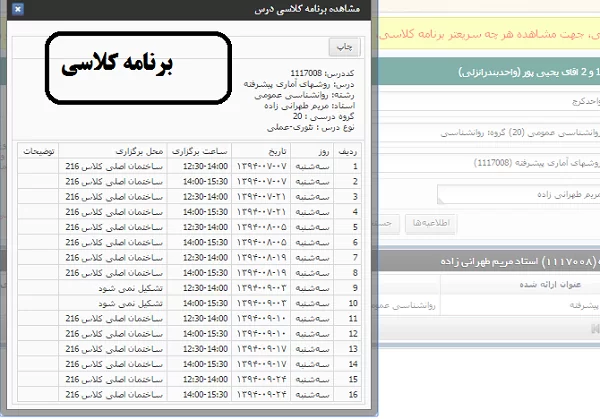Select the day cell in row 5
The image size is (600, 419).
[x=312, y=227]
